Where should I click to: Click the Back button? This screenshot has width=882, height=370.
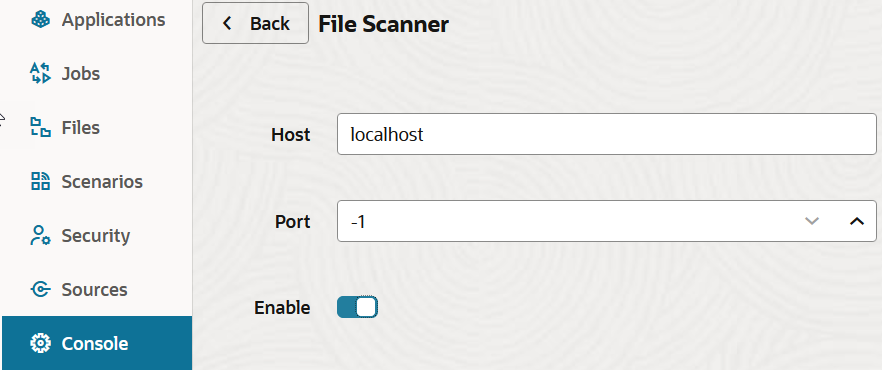pyautogui.click(x=255, y=23)
